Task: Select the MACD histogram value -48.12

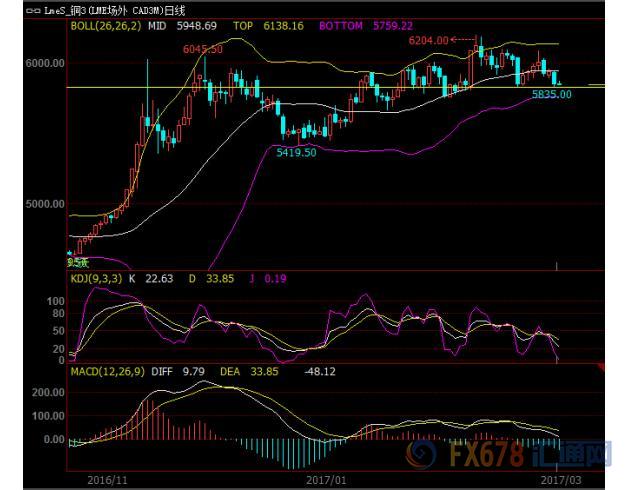Action: [320, 372]
